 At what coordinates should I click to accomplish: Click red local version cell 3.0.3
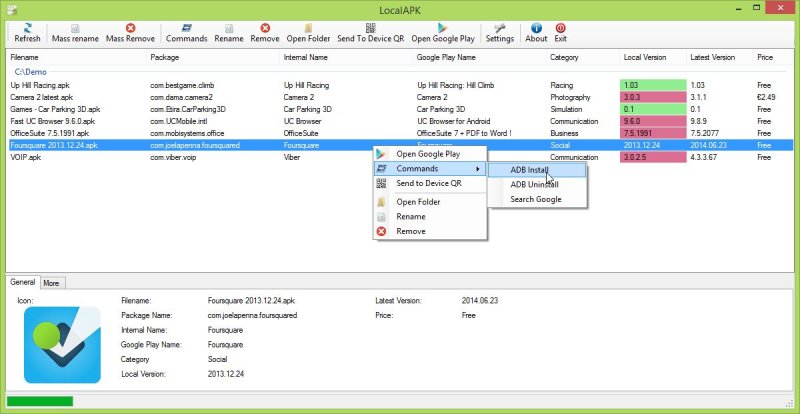[653, 97]
